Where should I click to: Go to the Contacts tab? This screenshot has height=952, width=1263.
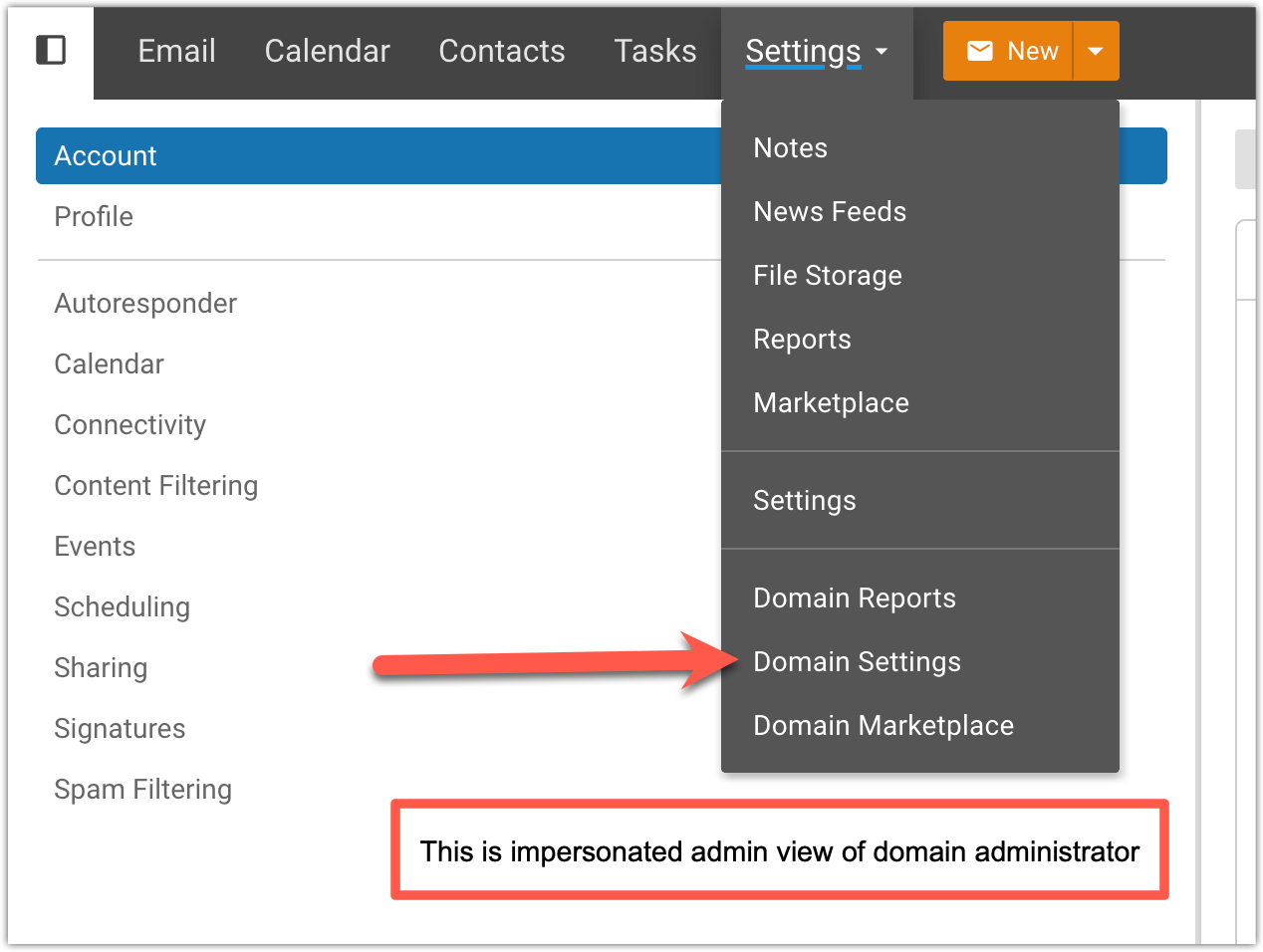point(501,51)
